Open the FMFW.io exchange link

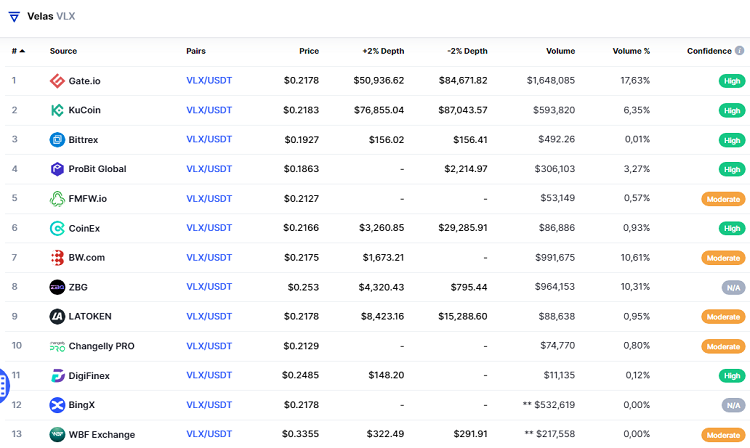tap(87, 199)
